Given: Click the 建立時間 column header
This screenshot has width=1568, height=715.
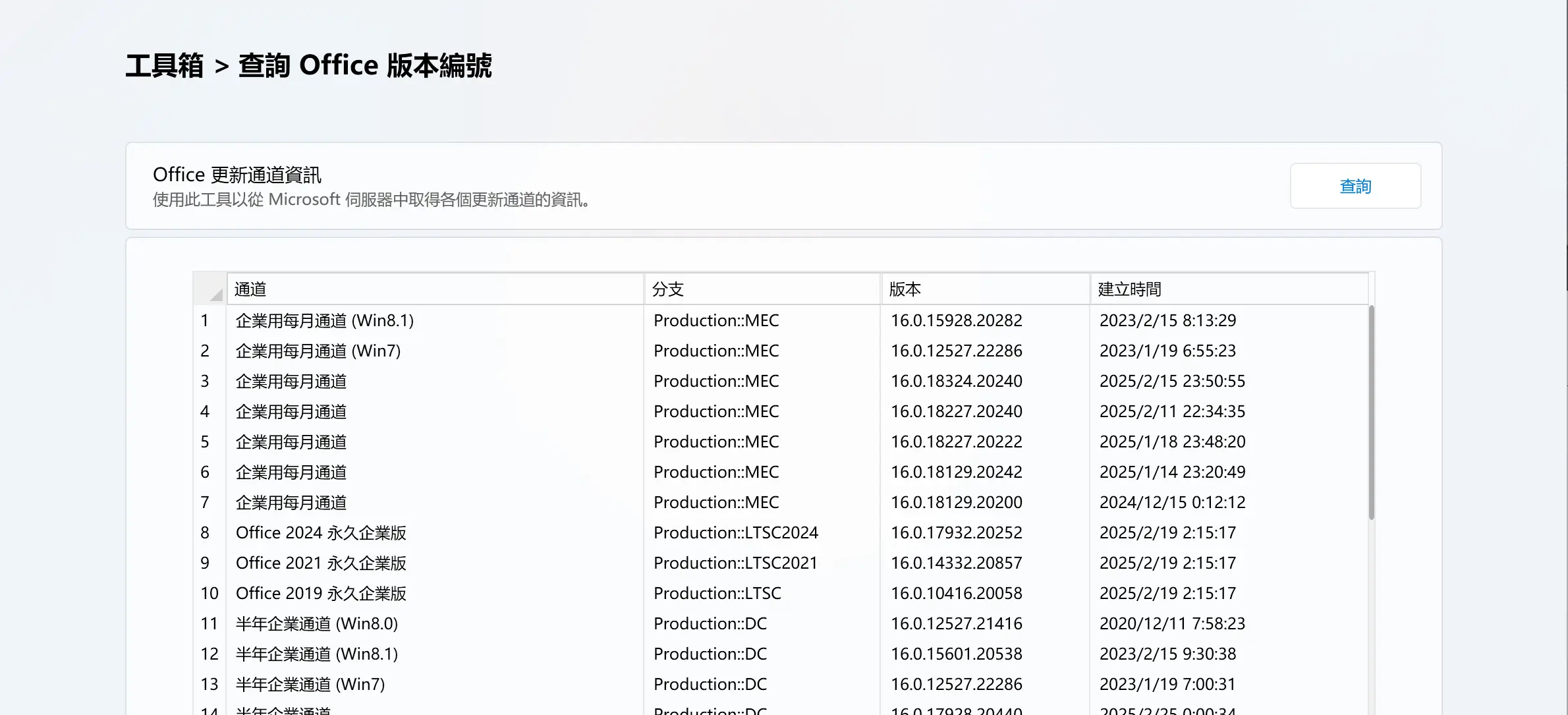Looking at the screenshot, I should click(x=1229, y=289).
